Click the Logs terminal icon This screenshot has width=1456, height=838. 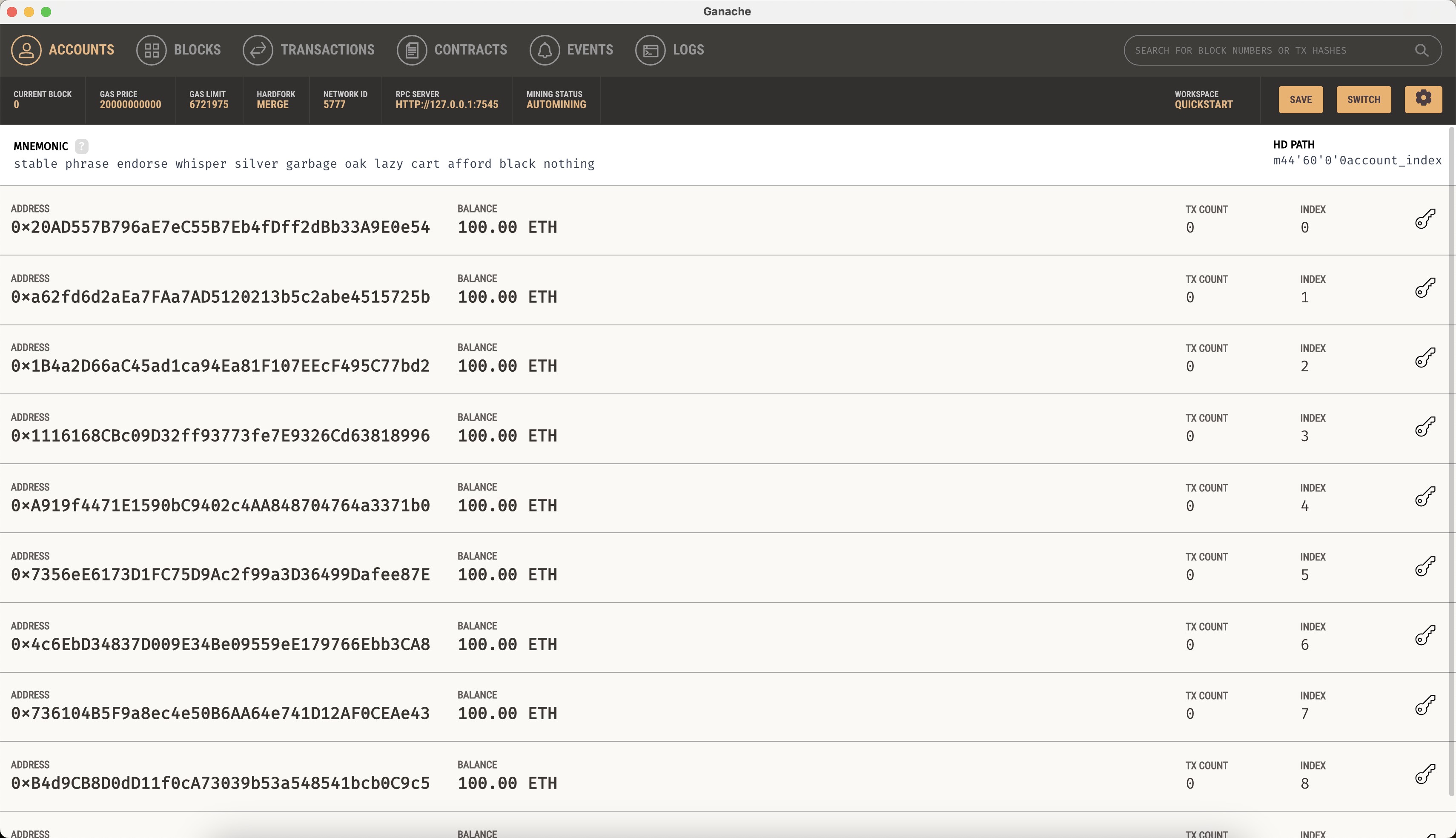(651, 50)
